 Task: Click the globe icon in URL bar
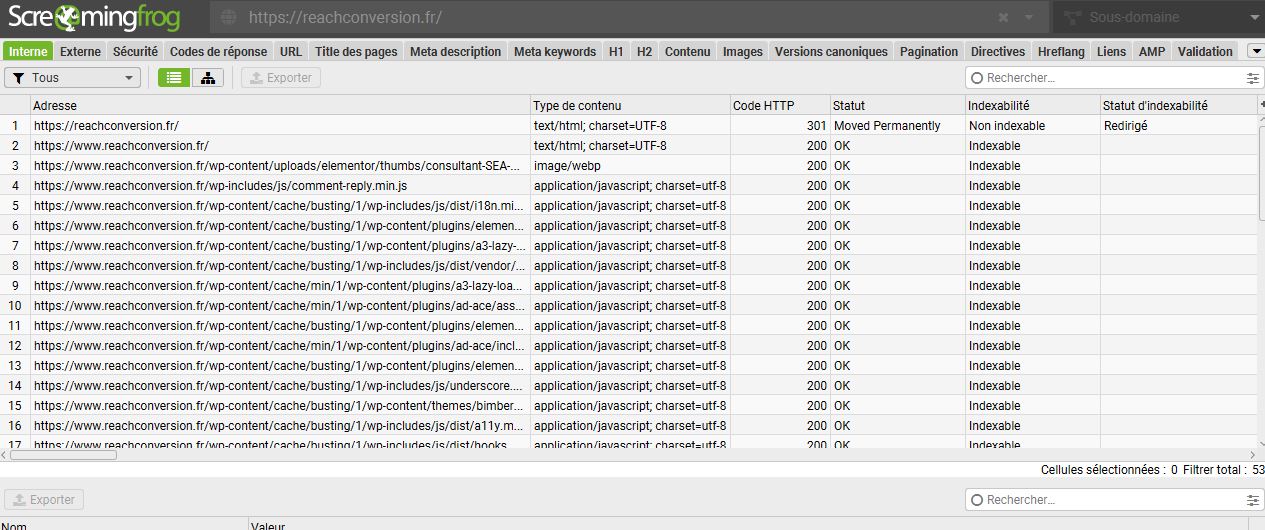[229, 18]
